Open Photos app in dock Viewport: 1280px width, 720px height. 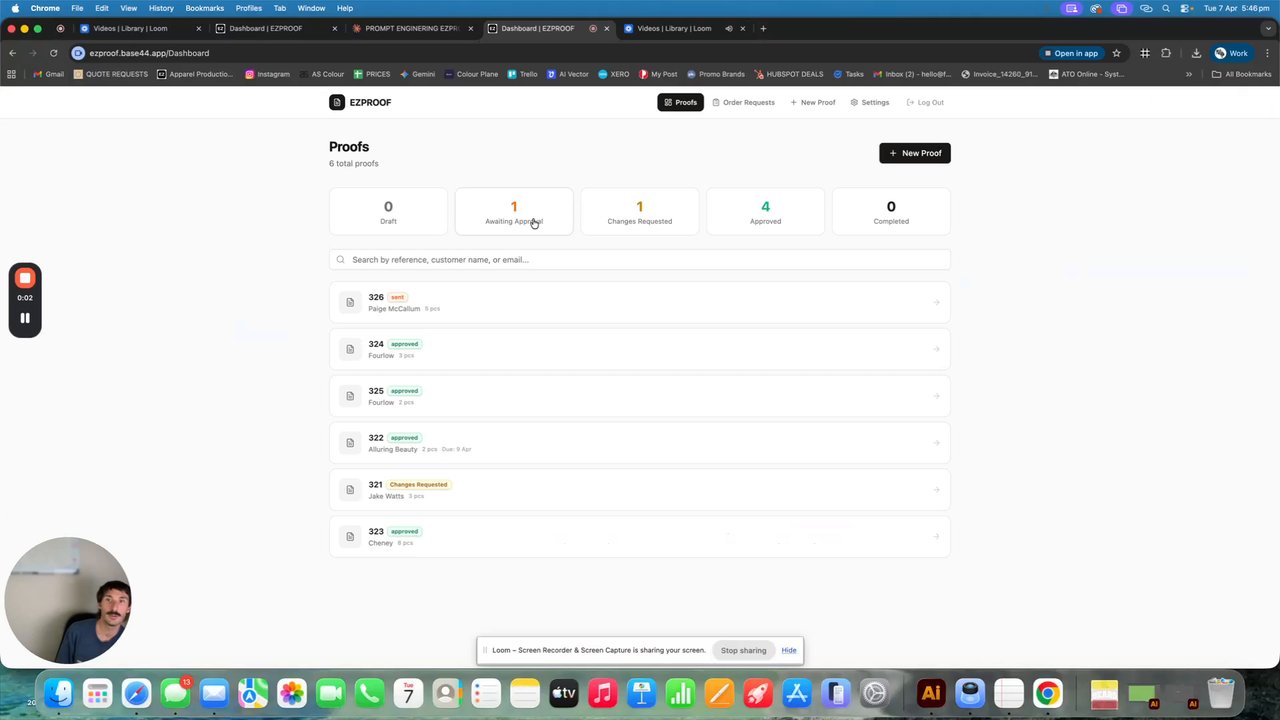(292, 693)
